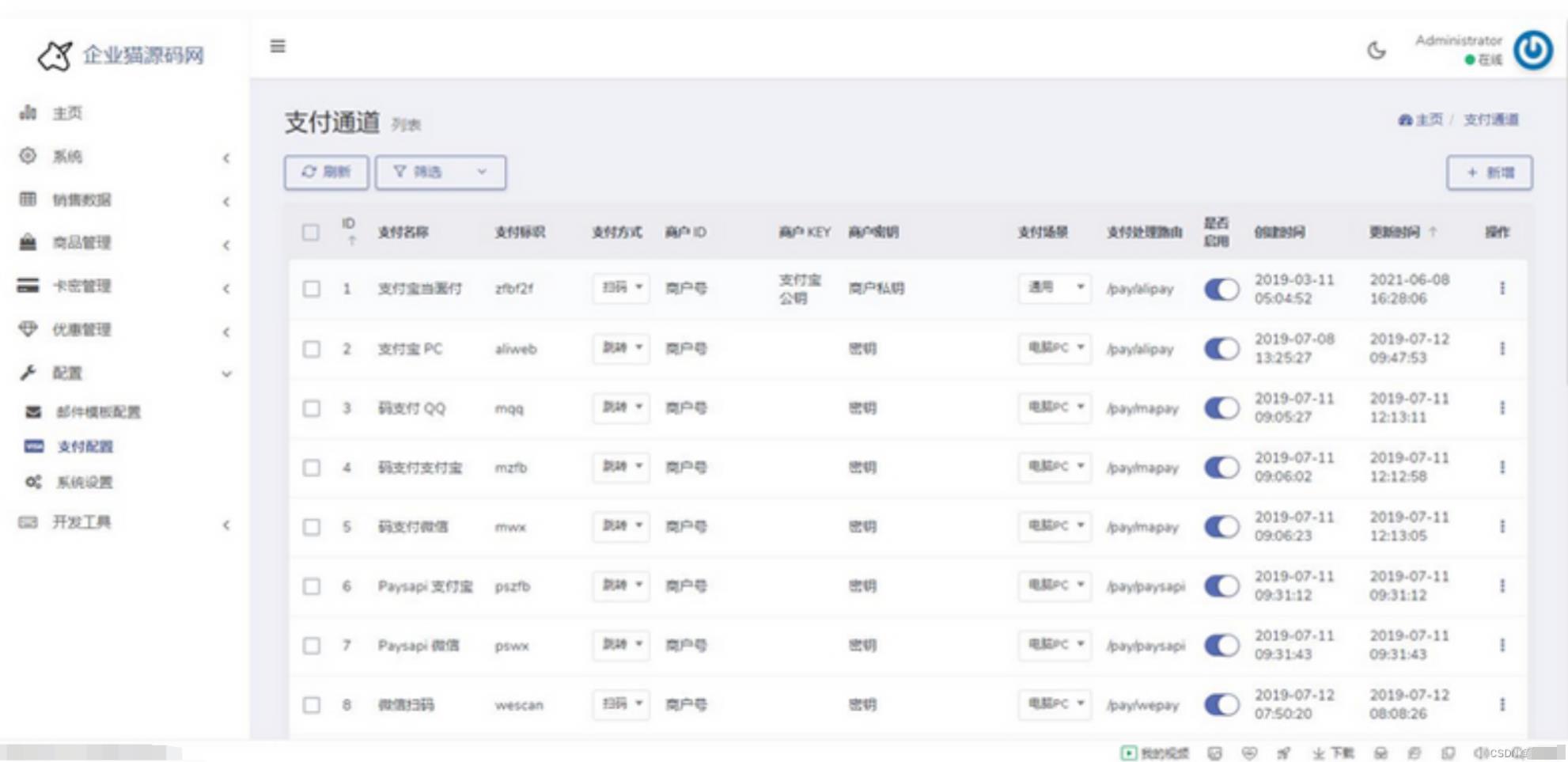Collapse 配置 sidebar menu

pyautogui.click(x=127, y=373)
